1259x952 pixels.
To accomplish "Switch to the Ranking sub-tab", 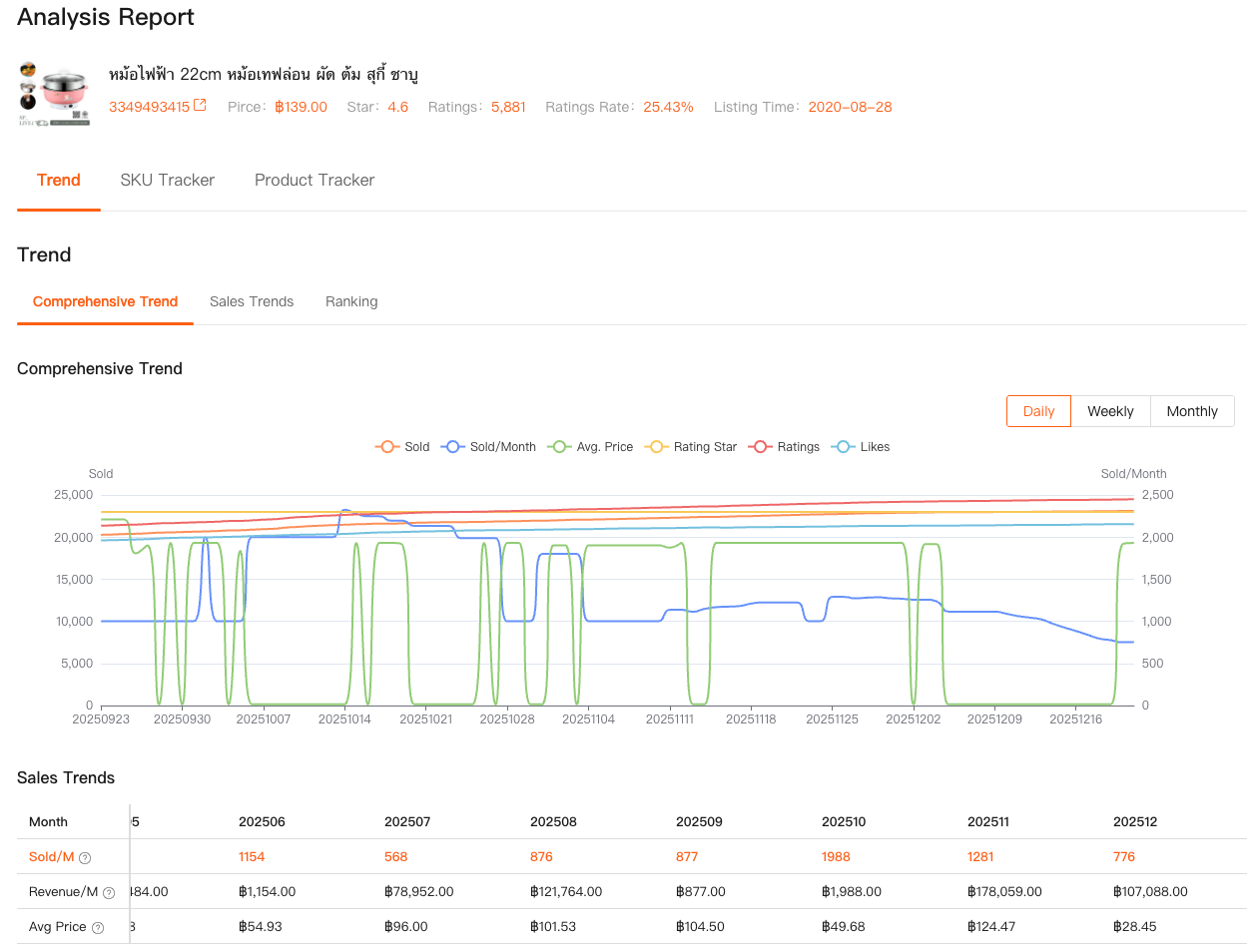I will pyautogui.click(x=351, y=301).
